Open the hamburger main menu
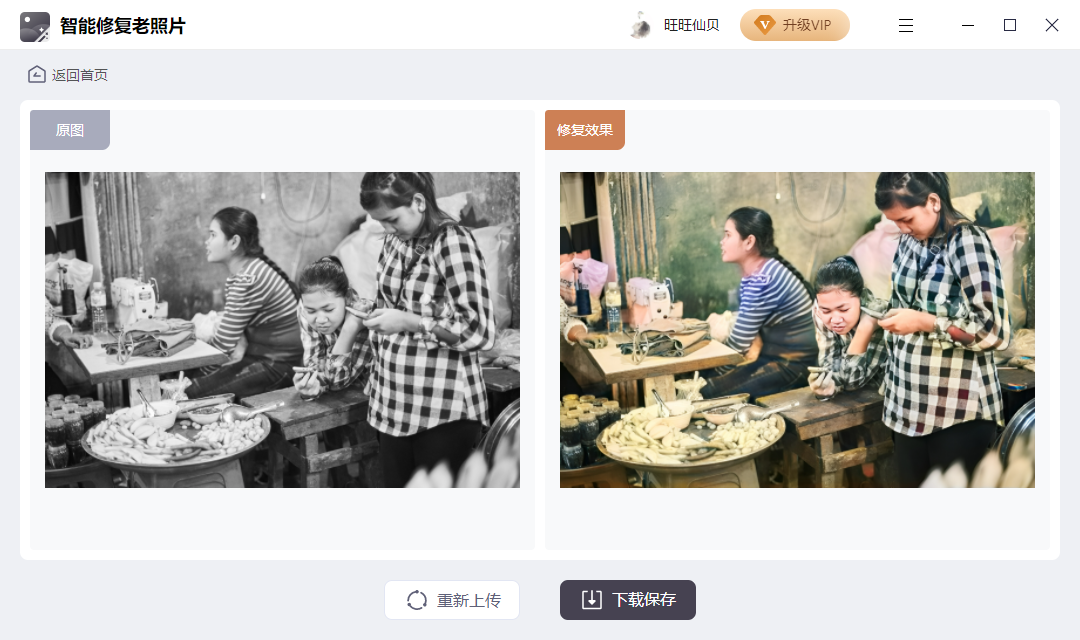 [x=906, y=26]
